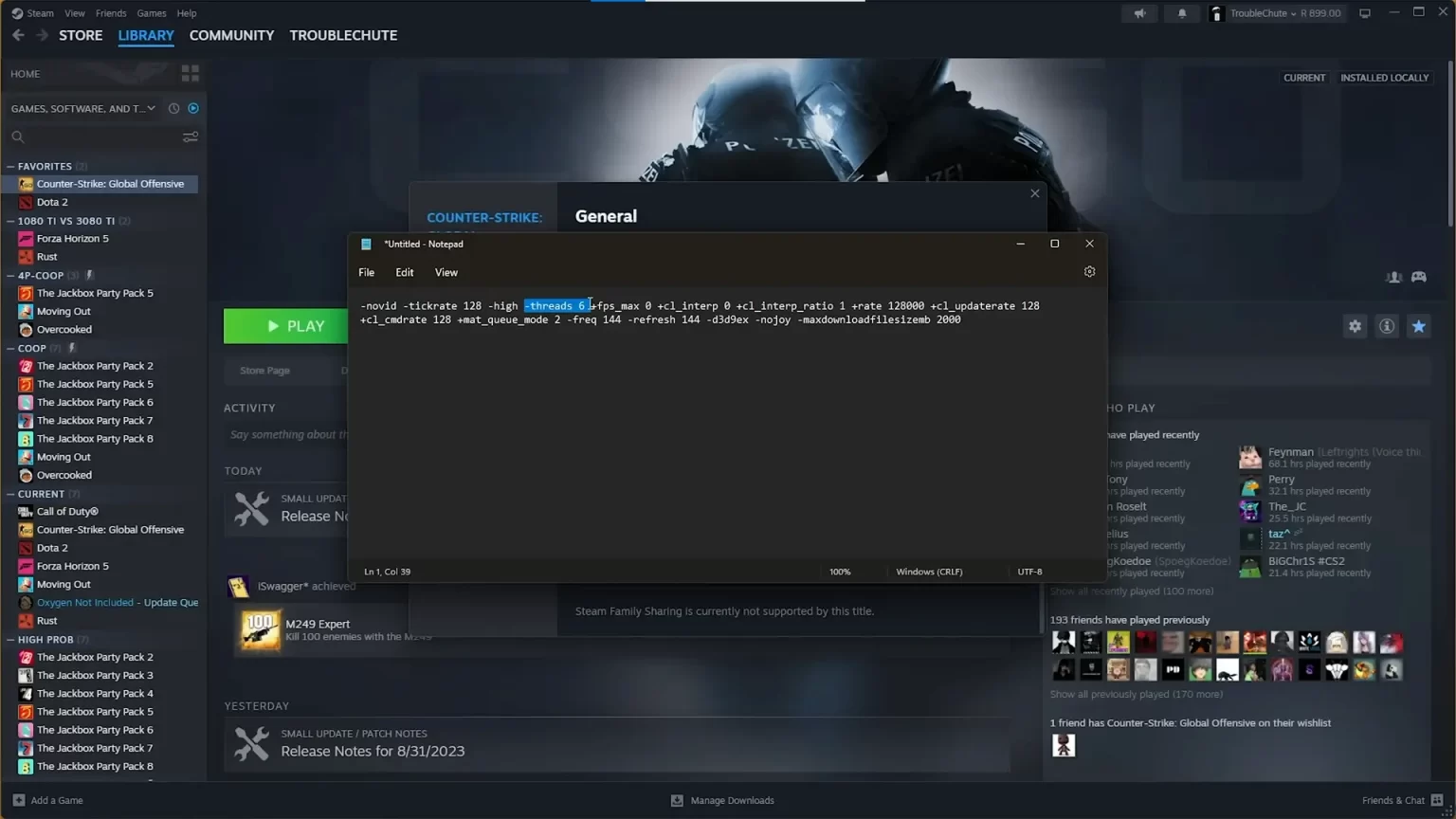Open Friends & Chat icon
This screenshot has height=819, width=1456.
[x=1437, y=800]
